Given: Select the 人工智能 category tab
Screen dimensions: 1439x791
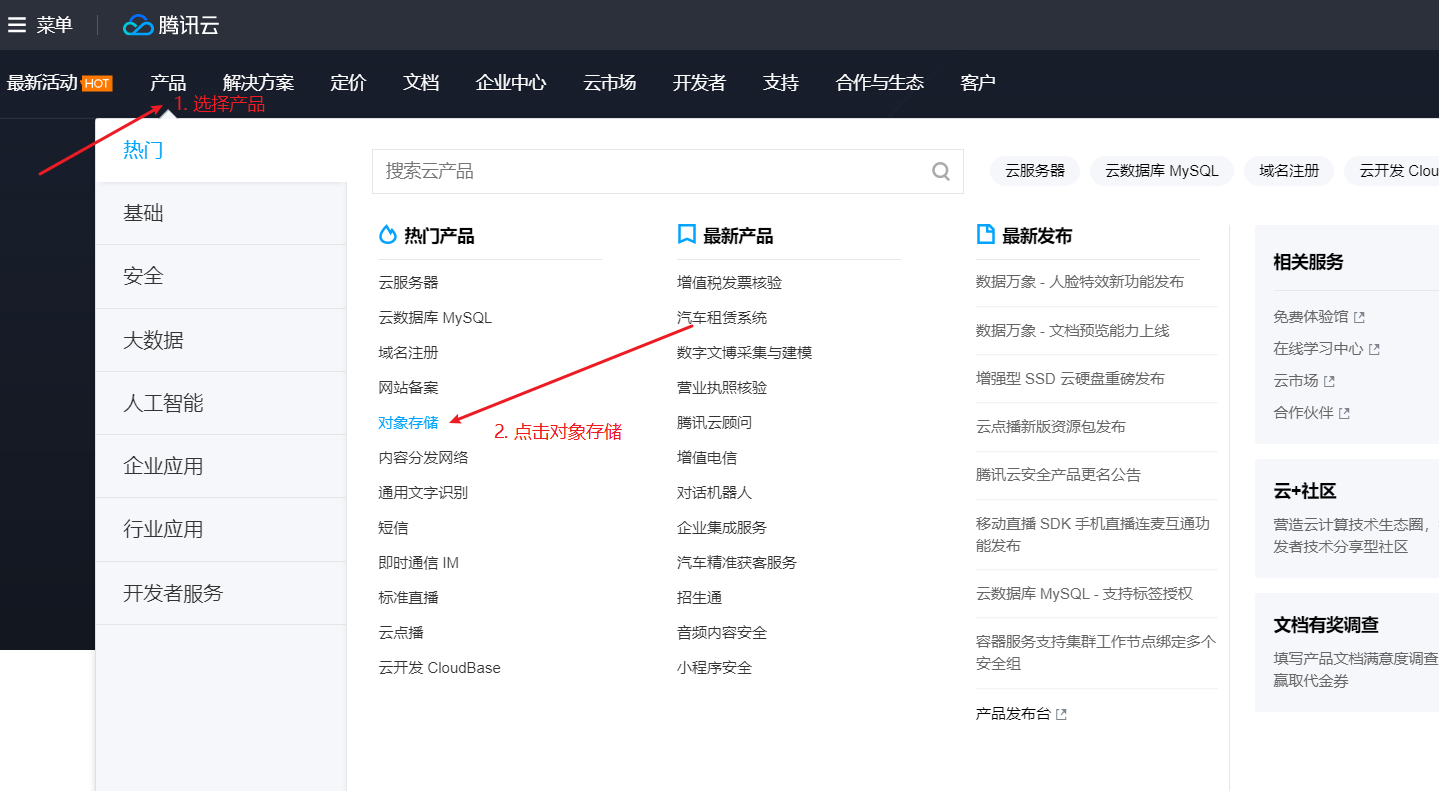Looking at the screenshot, I should tap(221, 403).
